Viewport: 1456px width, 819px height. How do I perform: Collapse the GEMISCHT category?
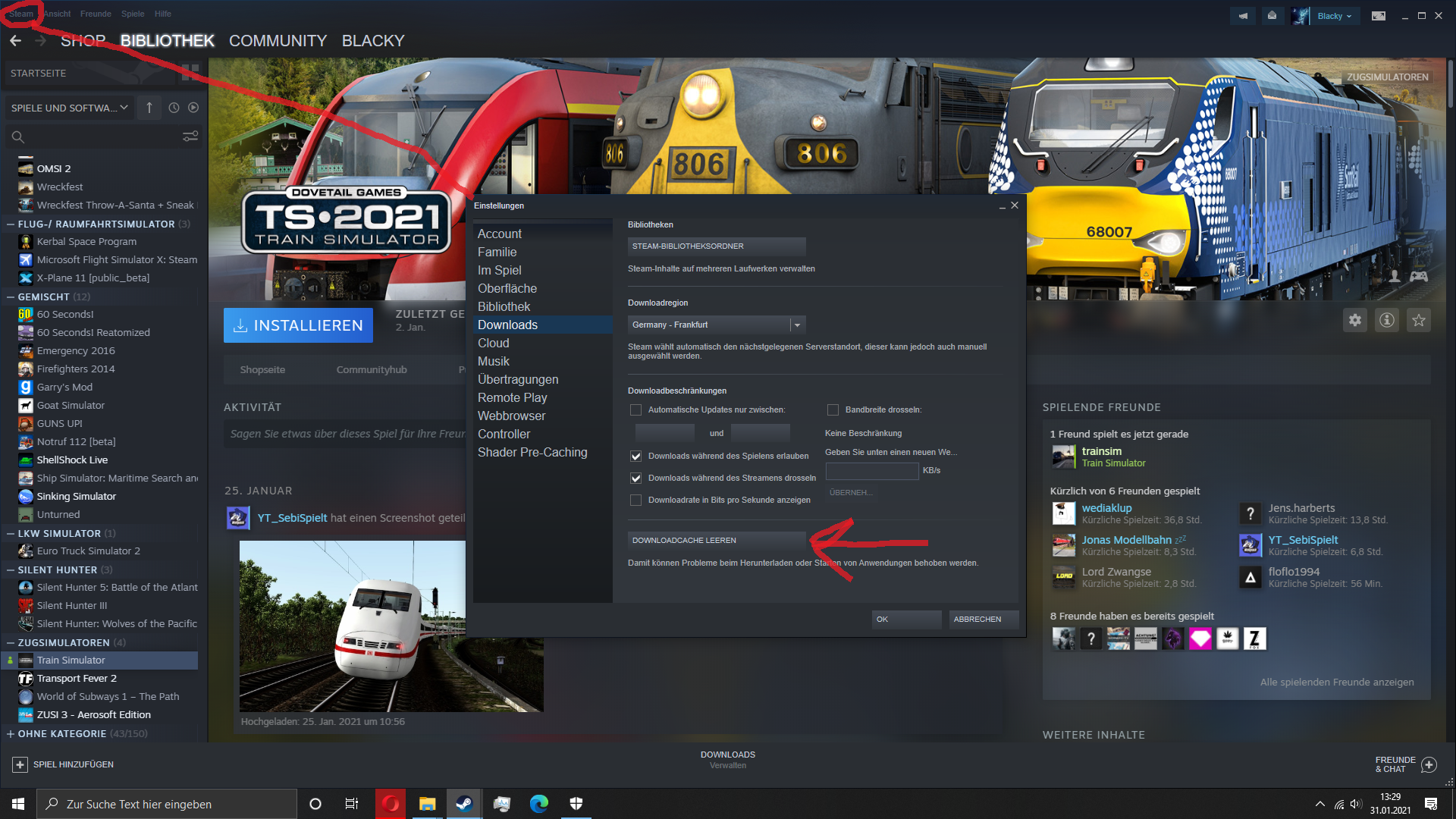[11, 297]
